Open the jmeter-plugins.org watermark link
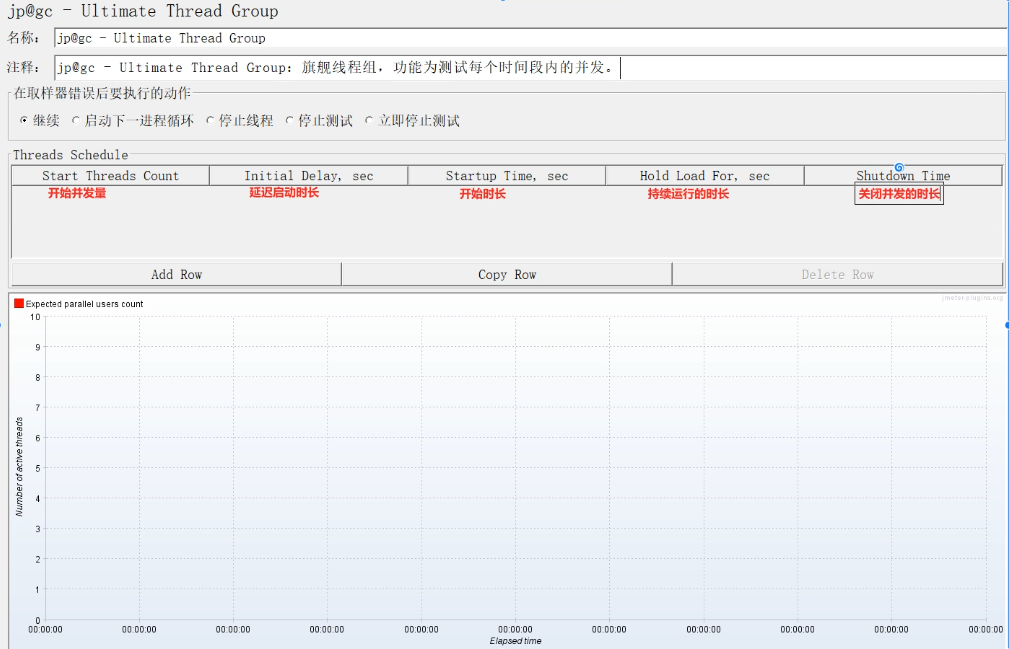 pyautogui.click(x=972, y=298)
